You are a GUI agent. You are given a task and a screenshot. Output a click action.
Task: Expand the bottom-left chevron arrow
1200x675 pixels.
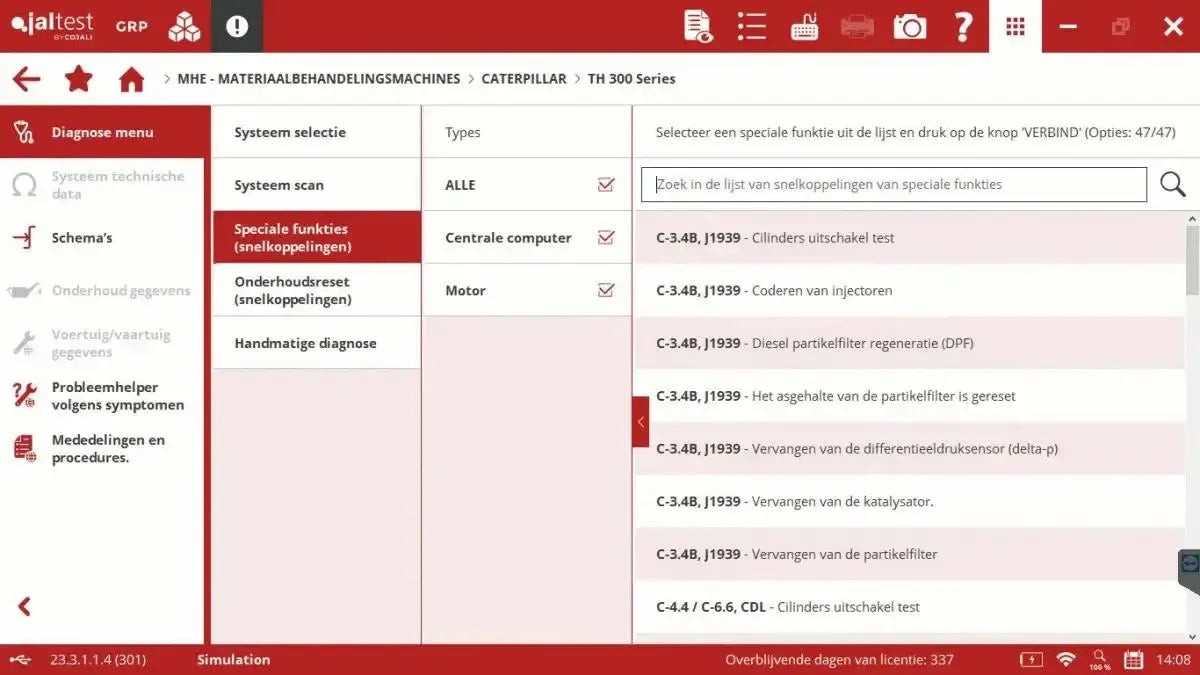pyautogui.click(x=22, y=605)
